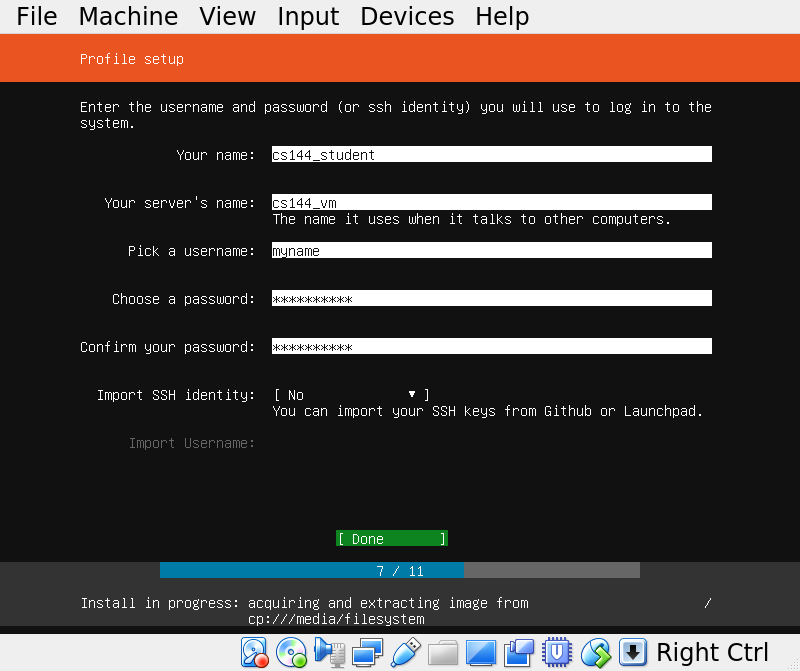Click the hard disk activity status icon
The image size is (800, 671).
tap(254, 653)
